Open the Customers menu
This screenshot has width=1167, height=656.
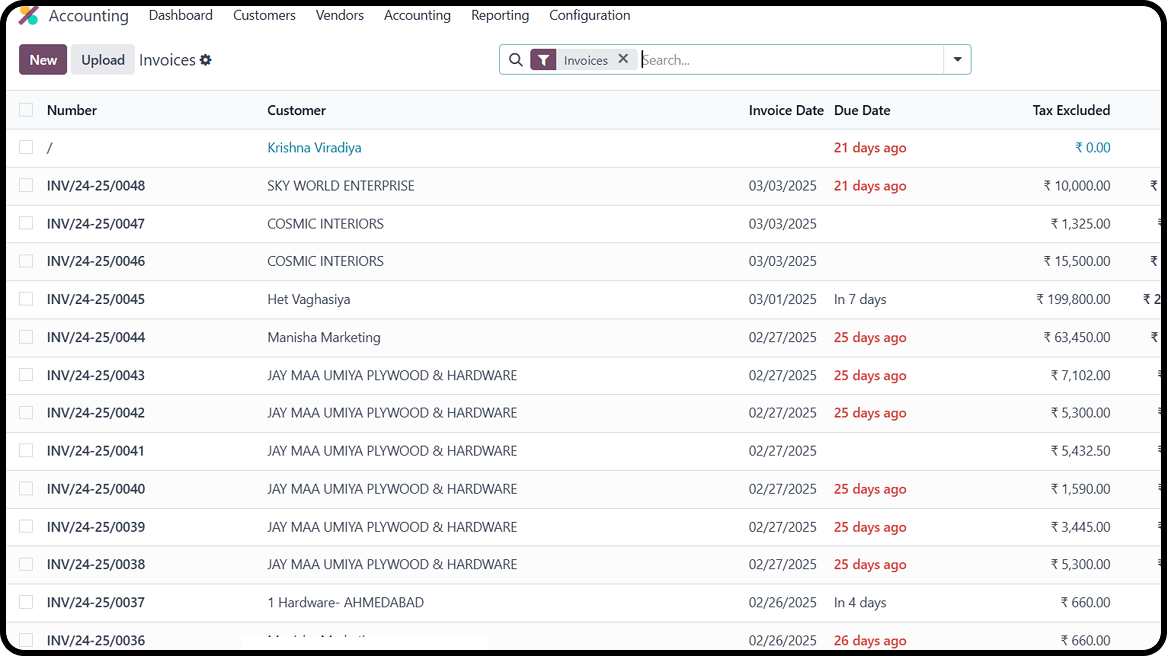(x=264, y=15)
